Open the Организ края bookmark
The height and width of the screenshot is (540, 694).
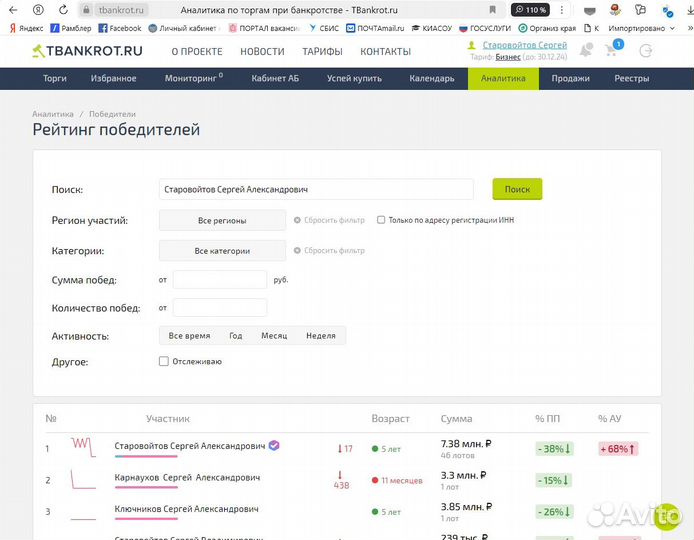click(547, 28)
